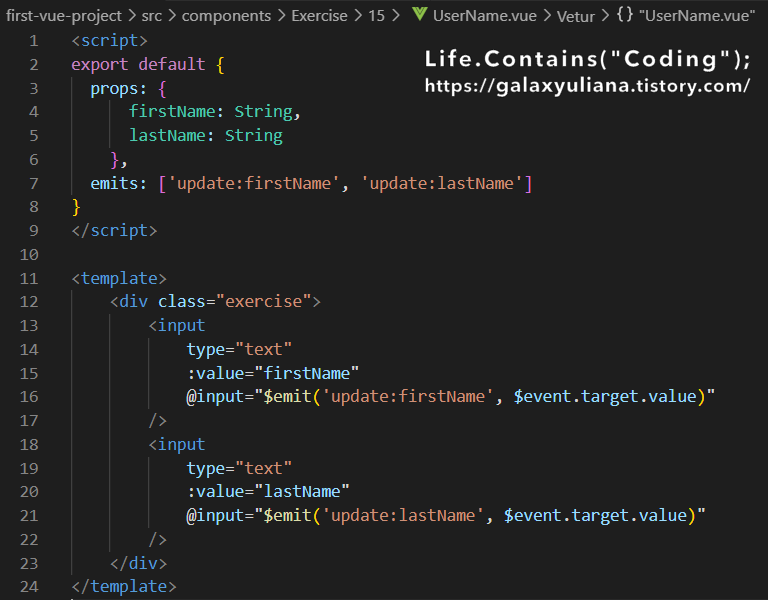This screenshot has height=600, width=768.
Task: Click line number 24 in gutter
Action: coord(29,586)
